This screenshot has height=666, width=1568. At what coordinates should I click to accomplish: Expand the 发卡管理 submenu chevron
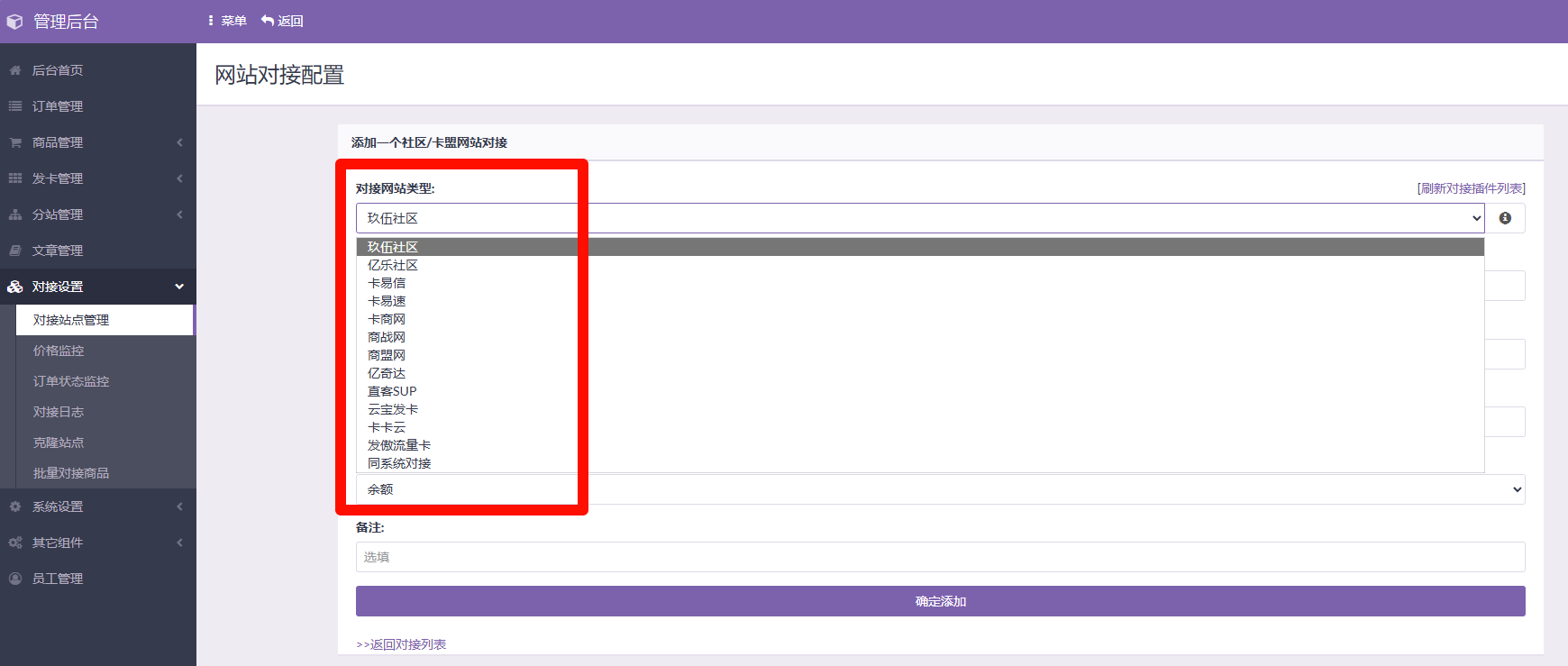[x=179, y=178]
